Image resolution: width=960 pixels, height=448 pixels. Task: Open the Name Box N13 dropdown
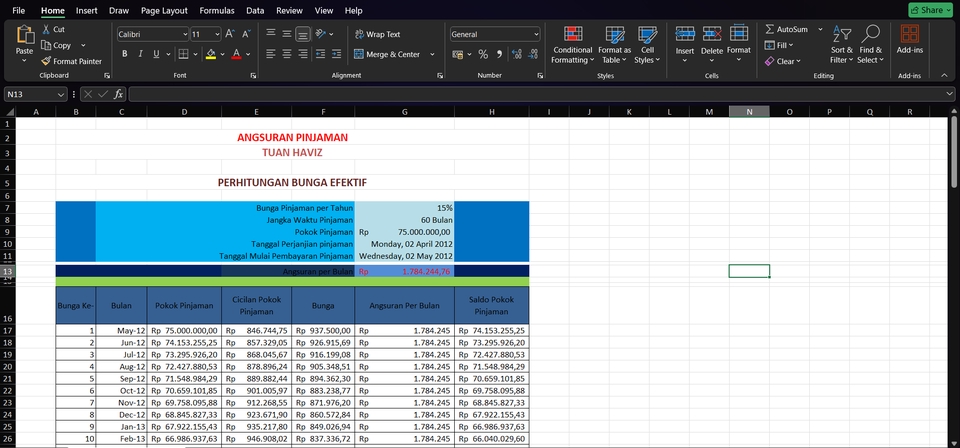click(x=60, y=94)
